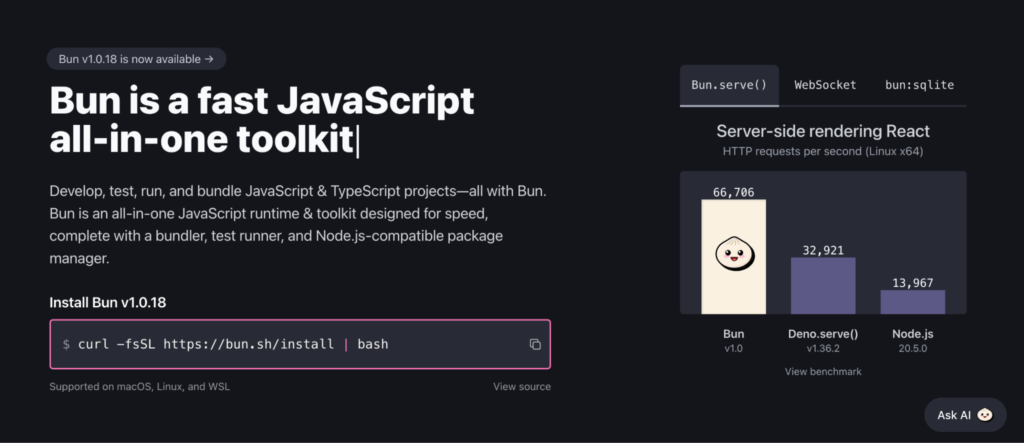1024x443 pixels.
Task: Click the View source link
Action: tap(521, 387)
